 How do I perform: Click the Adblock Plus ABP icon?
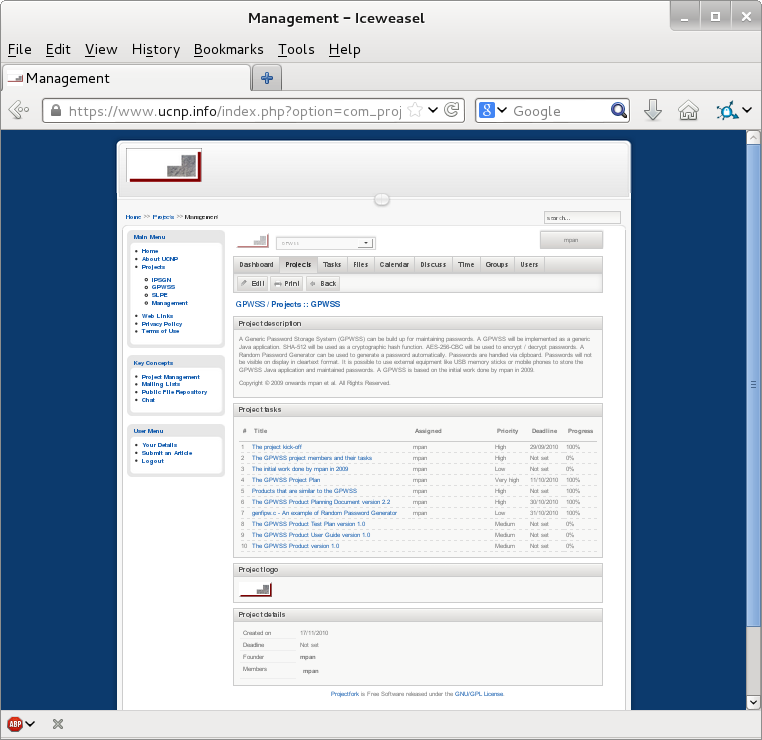click(16, 723)
